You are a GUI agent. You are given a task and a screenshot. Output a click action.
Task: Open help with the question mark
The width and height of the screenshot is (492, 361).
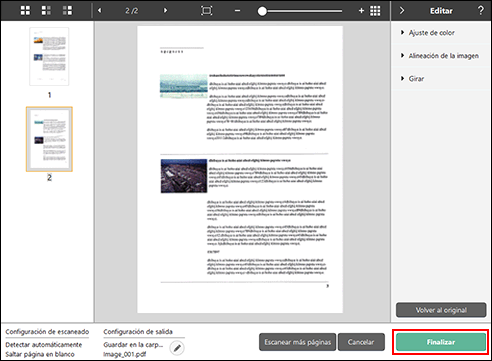(480, 10)
